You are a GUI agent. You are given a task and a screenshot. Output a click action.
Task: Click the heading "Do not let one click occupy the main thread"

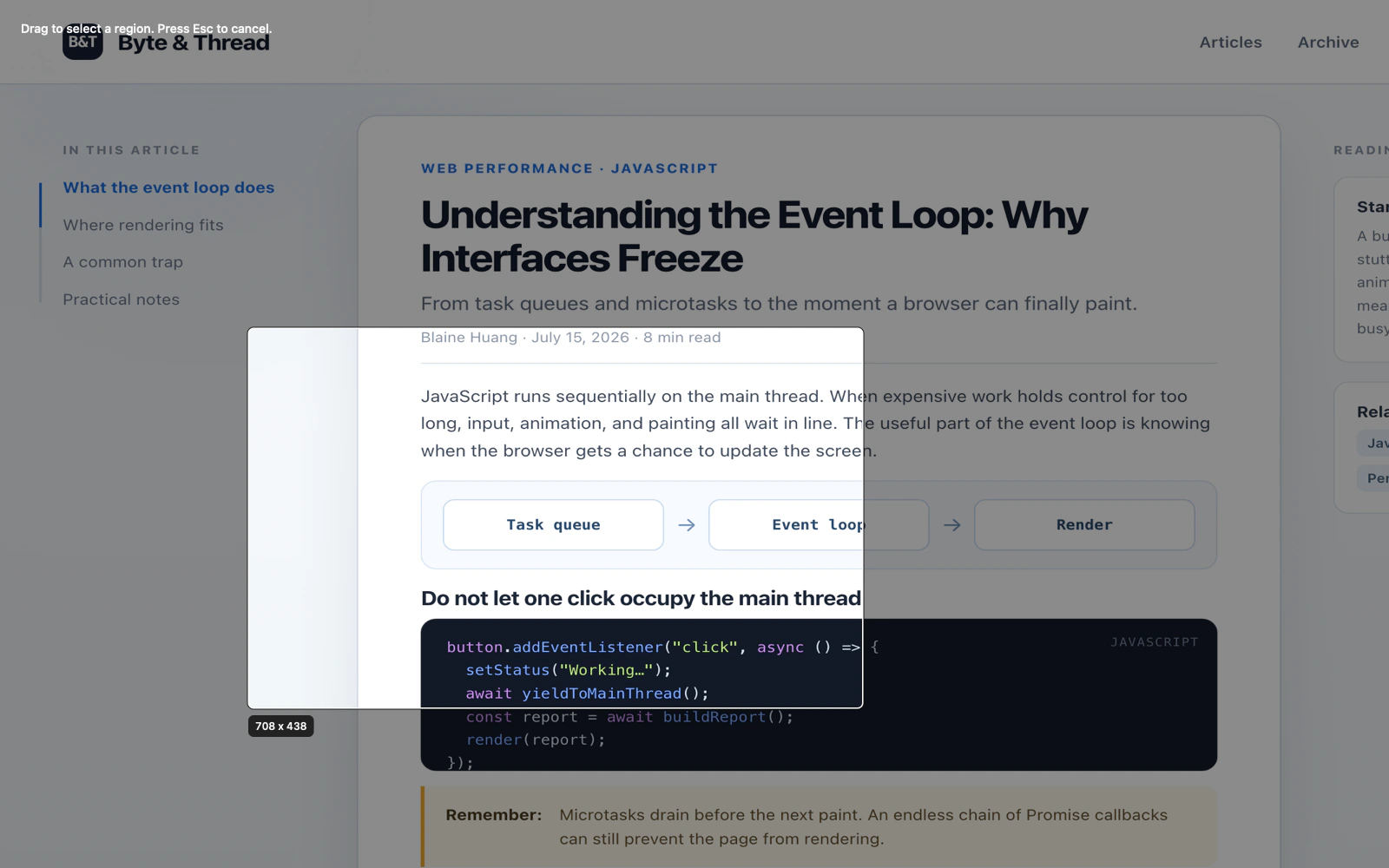[x=641, y=598]
